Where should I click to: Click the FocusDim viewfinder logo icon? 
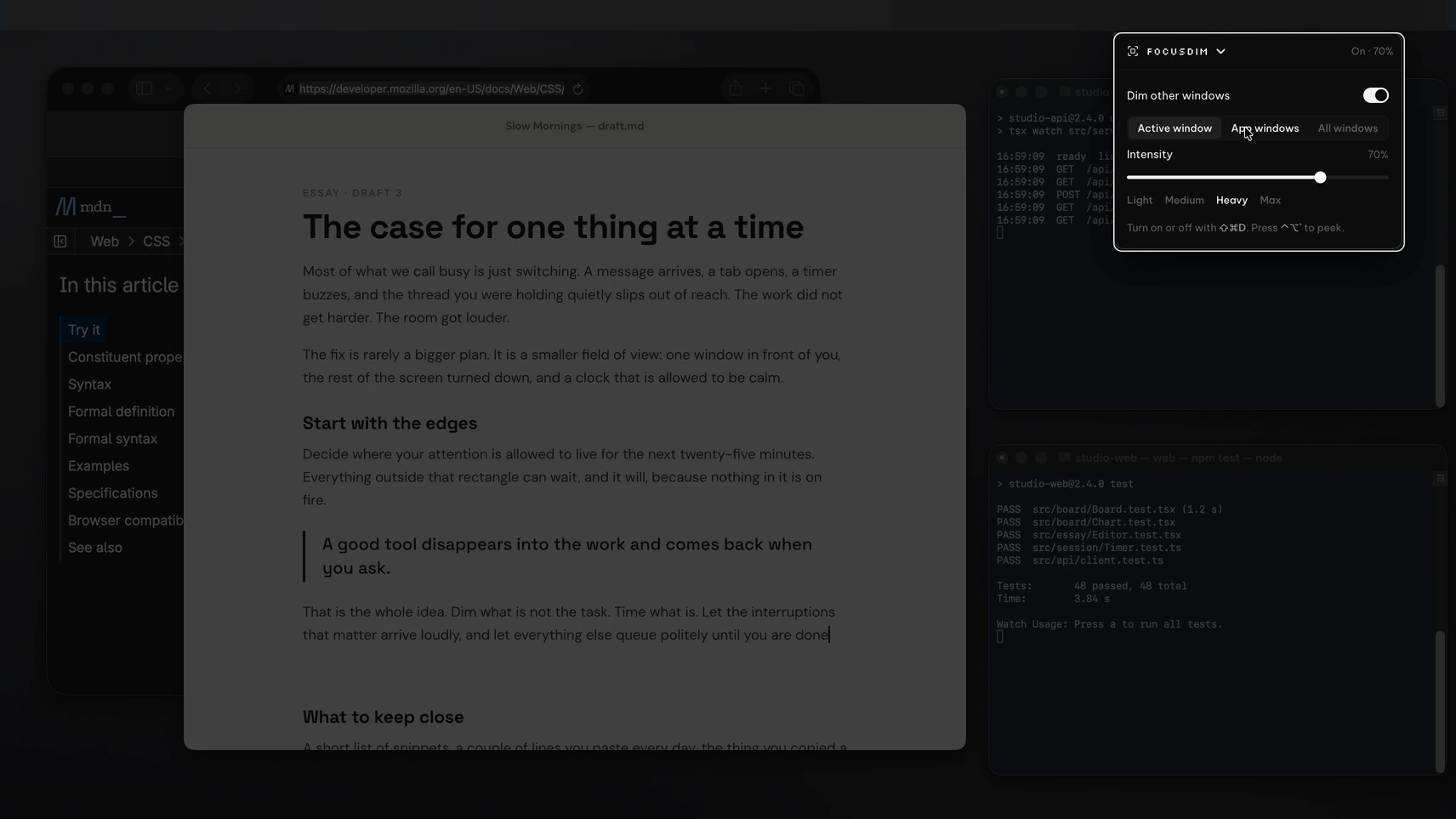coord(1133,52)
